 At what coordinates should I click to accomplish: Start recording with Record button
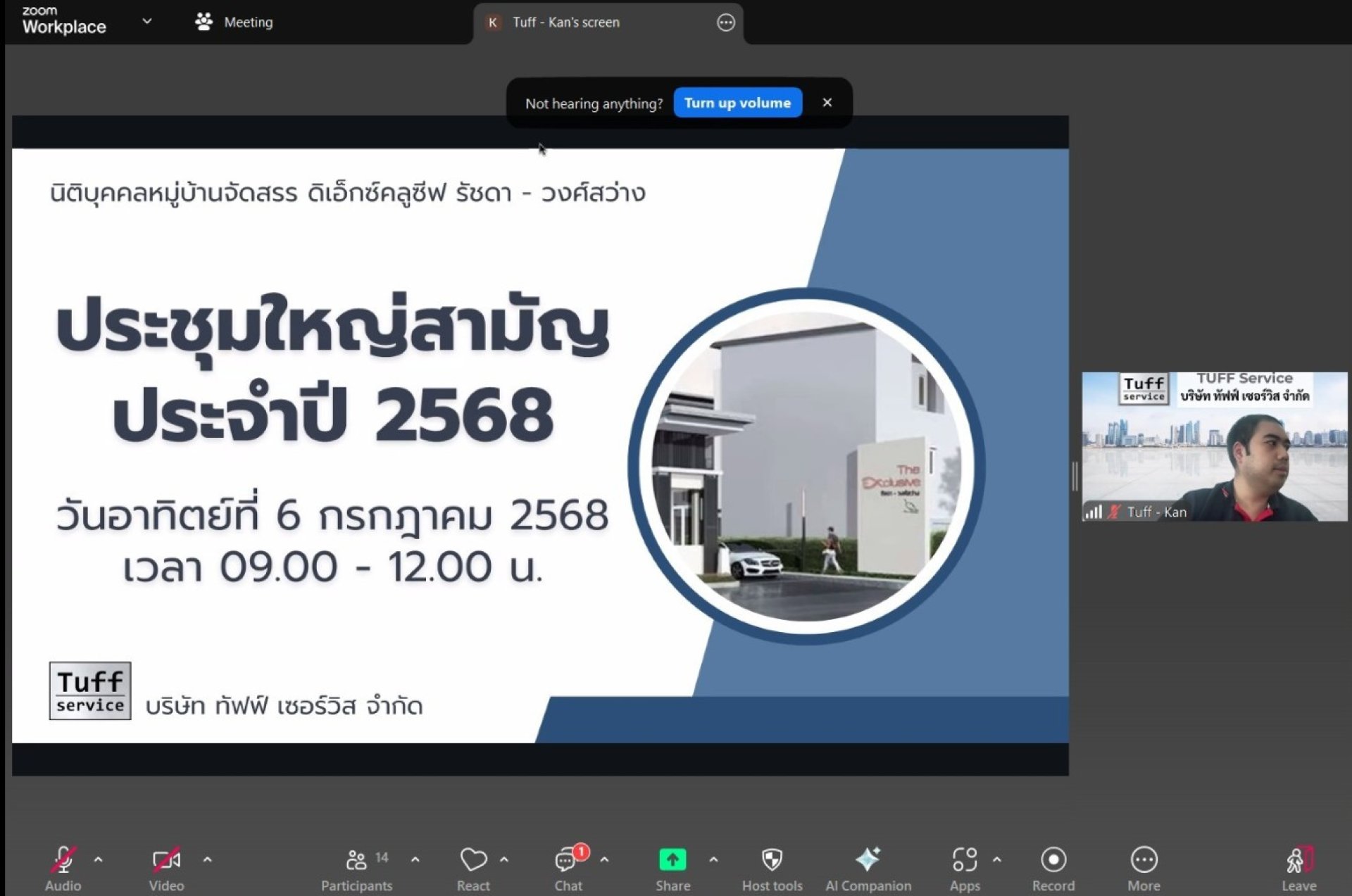pyautogui.click(x=1053, y=859)
